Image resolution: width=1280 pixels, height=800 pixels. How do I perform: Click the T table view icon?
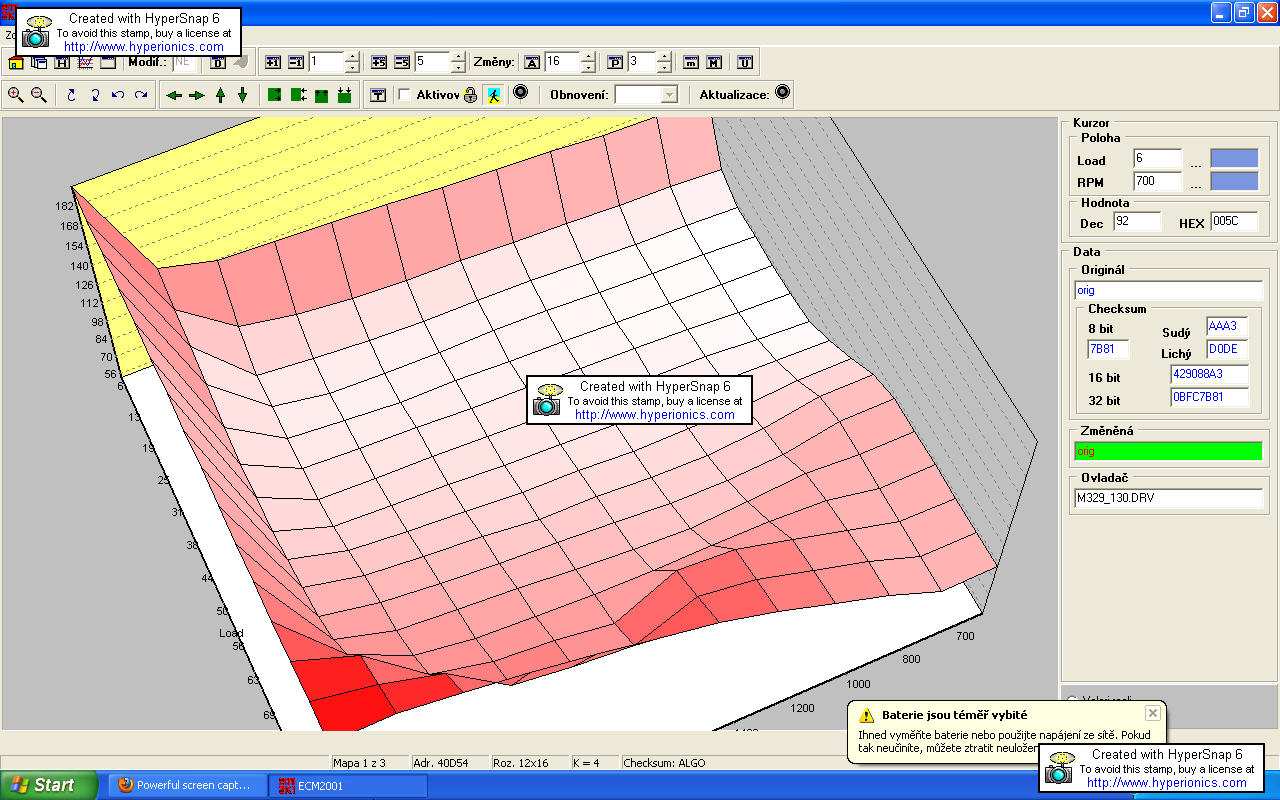click(378, 95)
